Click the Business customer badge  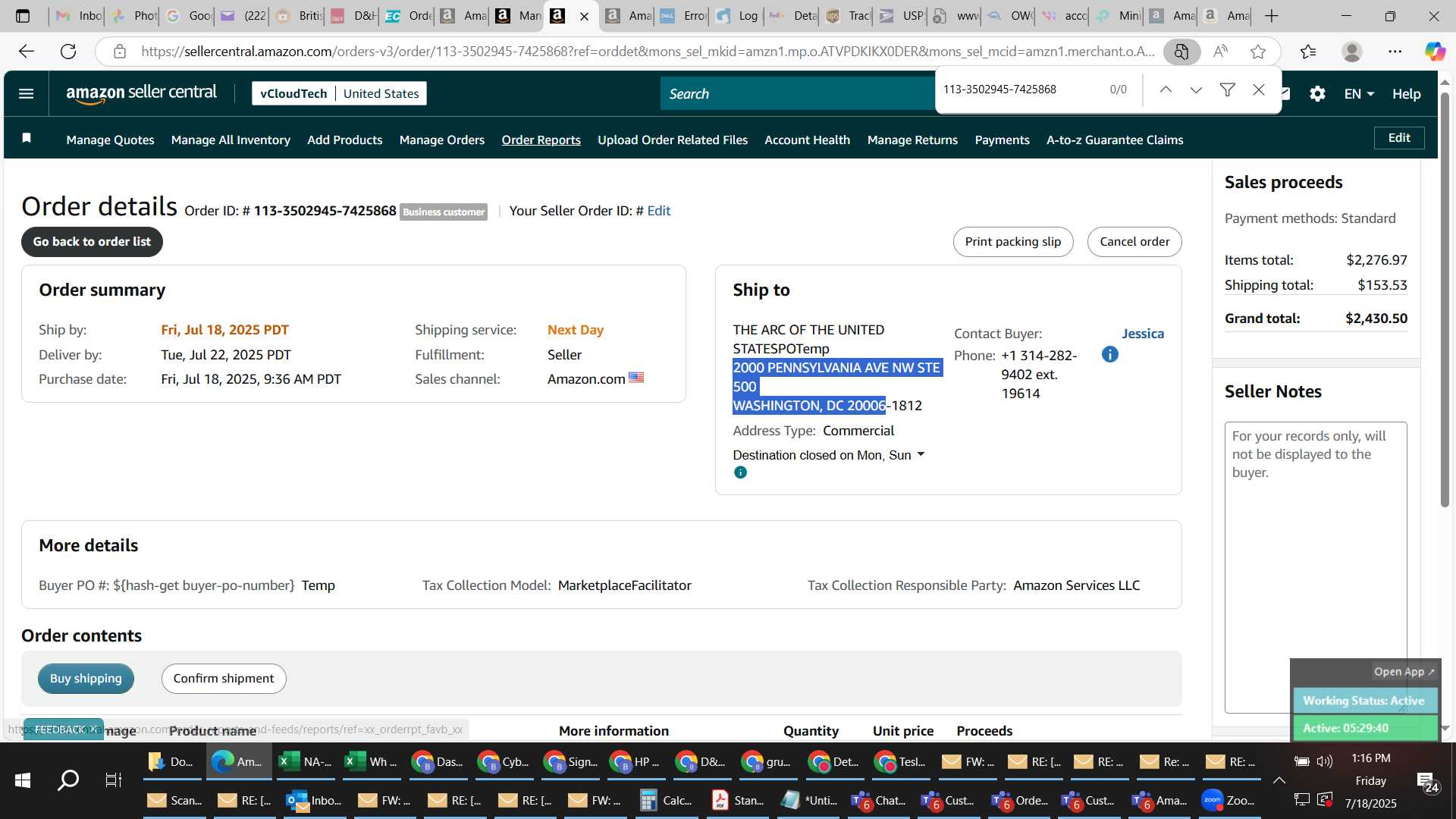(443, 212)
